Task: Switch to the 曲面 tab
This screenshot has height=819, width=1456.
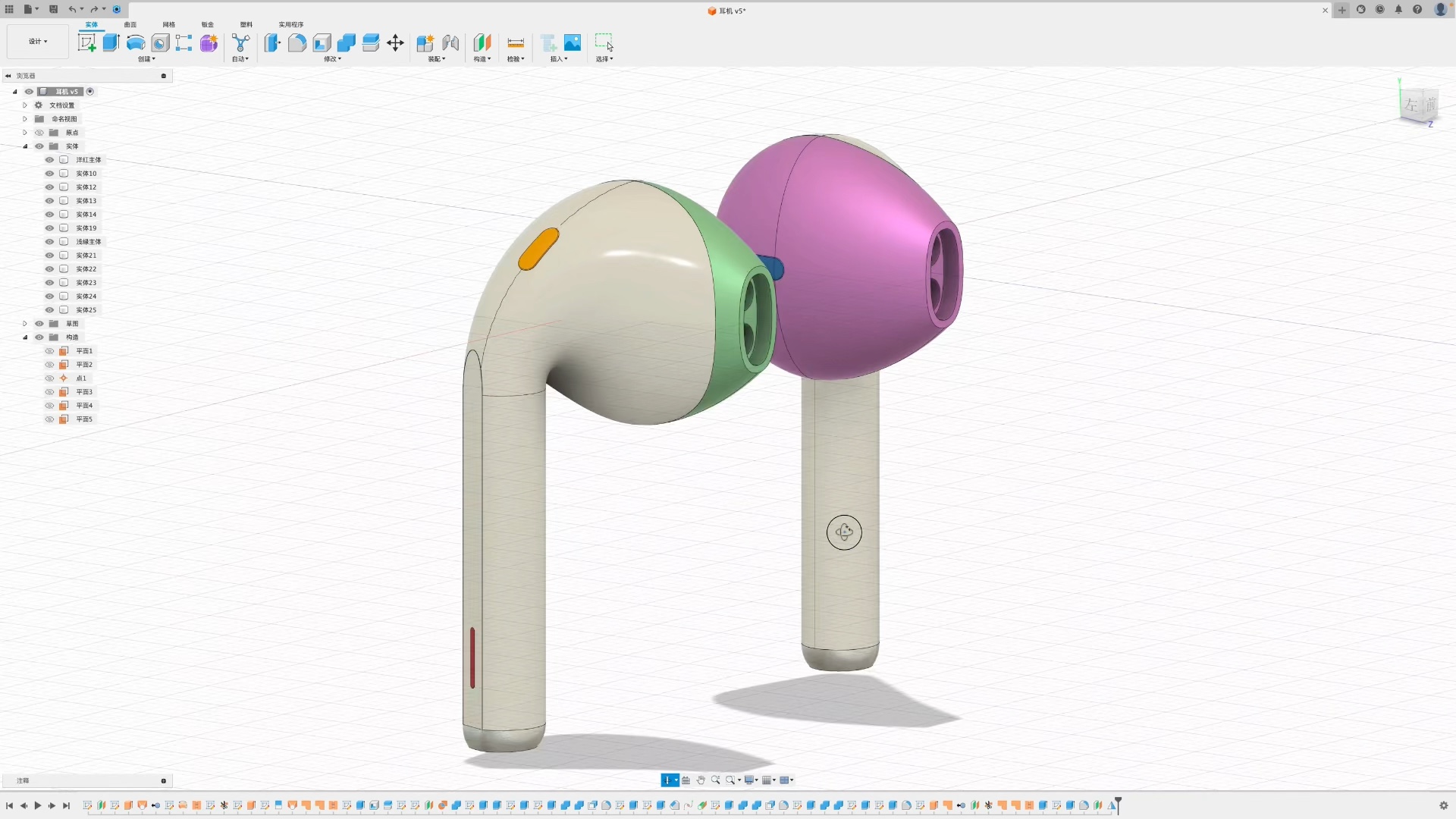Action: (x=129, y=24)
